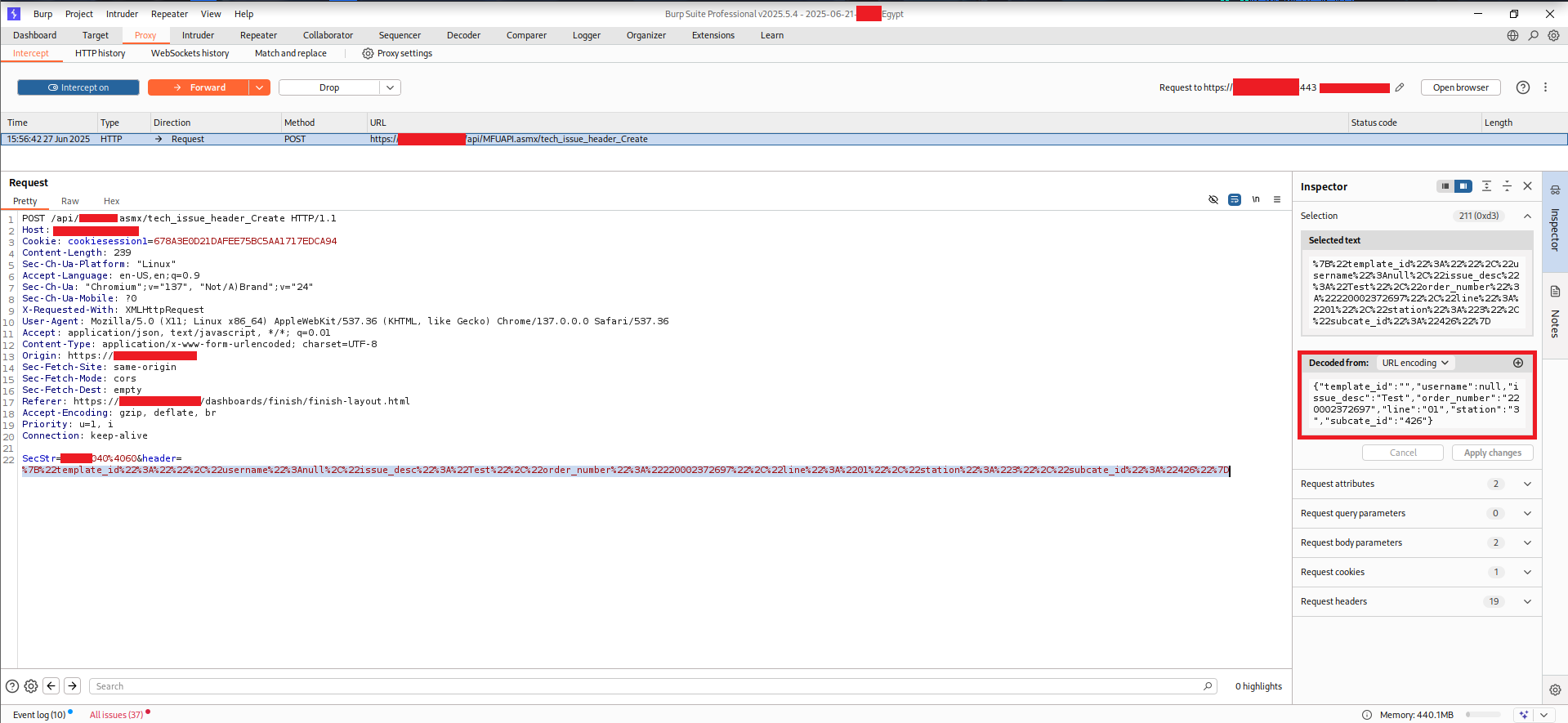Open Burp settings gear at top right
Image resolution: width=1568 pixels, height=723 pixels.
1554,35
